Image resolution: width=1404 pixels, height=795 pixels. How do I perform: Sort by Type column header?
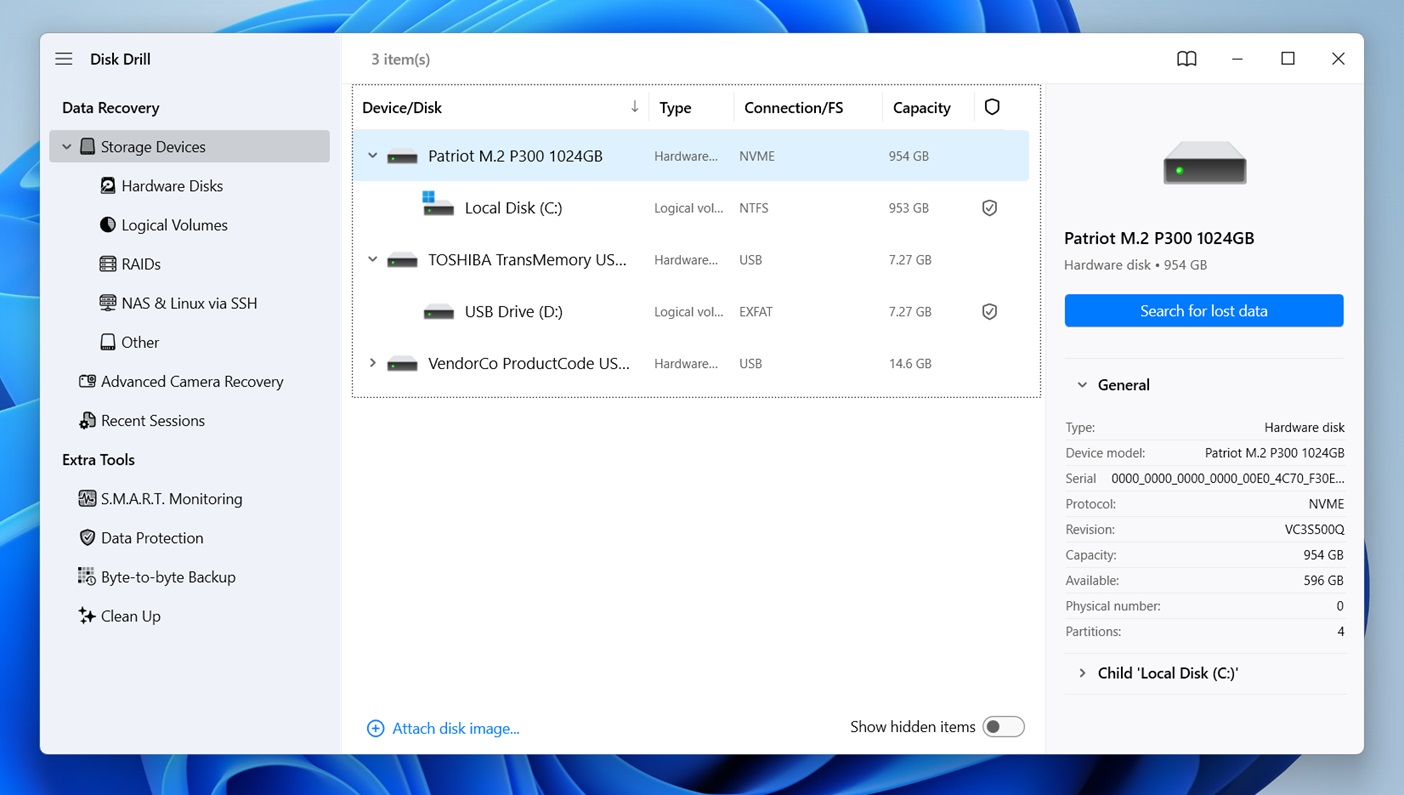(675, 108)
